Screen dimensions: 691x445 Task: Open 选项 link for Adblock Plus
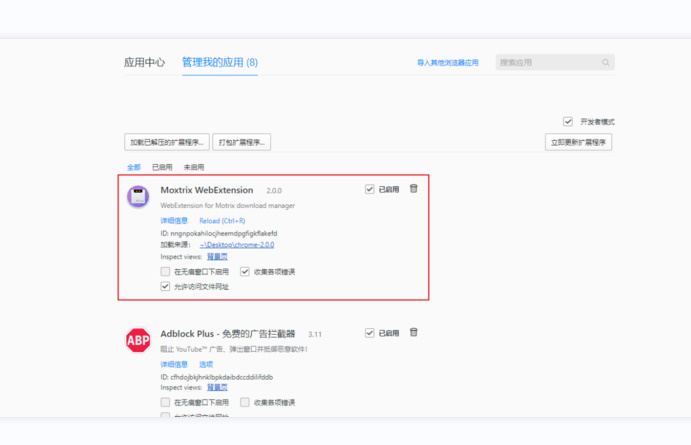(206, 364)
